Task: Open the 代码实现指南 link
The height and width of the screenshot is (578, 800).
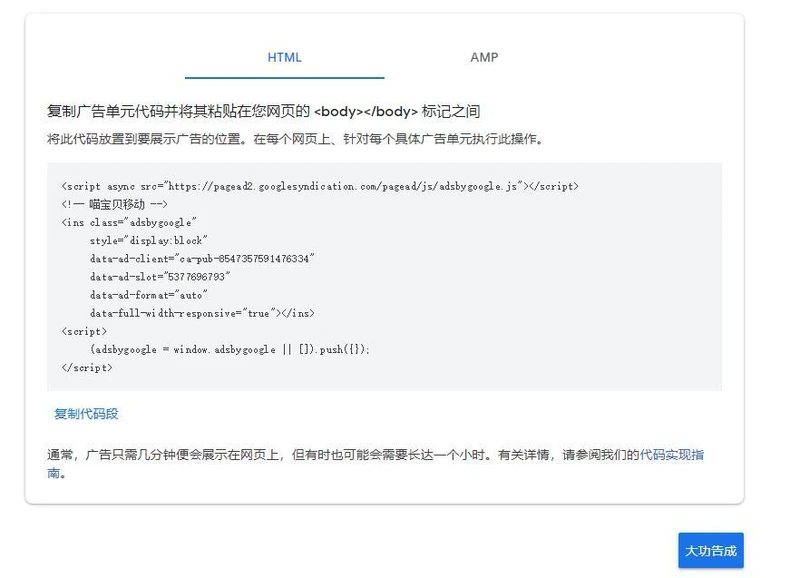Action: tap(671, 455)
